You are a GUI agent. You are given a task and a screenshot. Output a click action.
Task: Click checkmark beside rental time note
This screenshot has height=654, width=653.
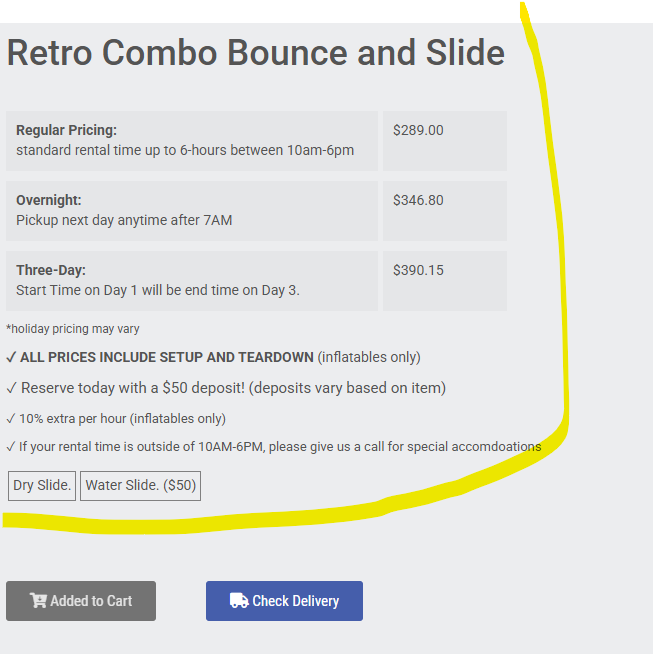(11, 447)
